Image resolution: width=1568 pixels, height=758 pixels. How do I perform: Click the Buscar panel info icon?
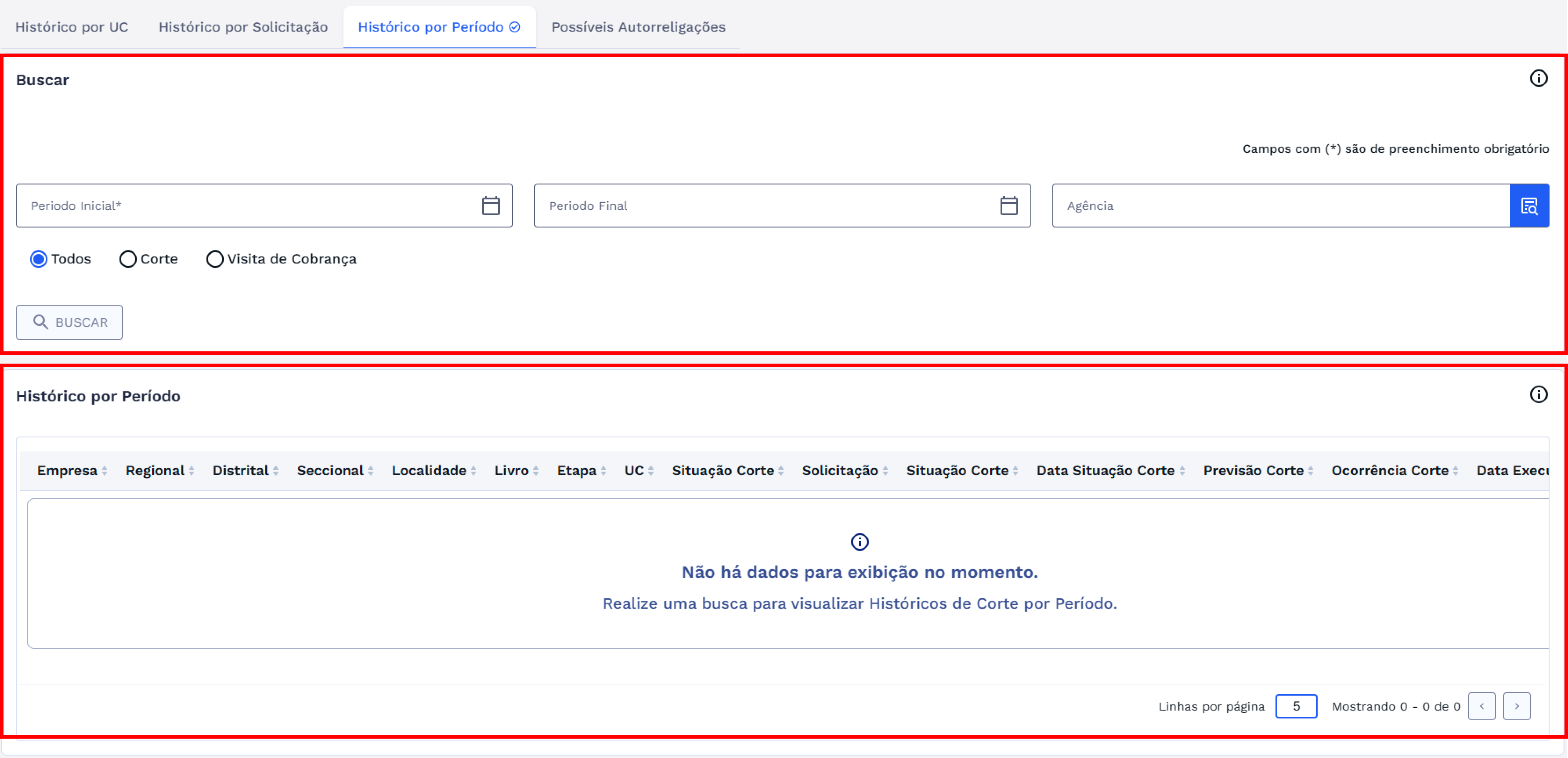tap(1538, 79)
